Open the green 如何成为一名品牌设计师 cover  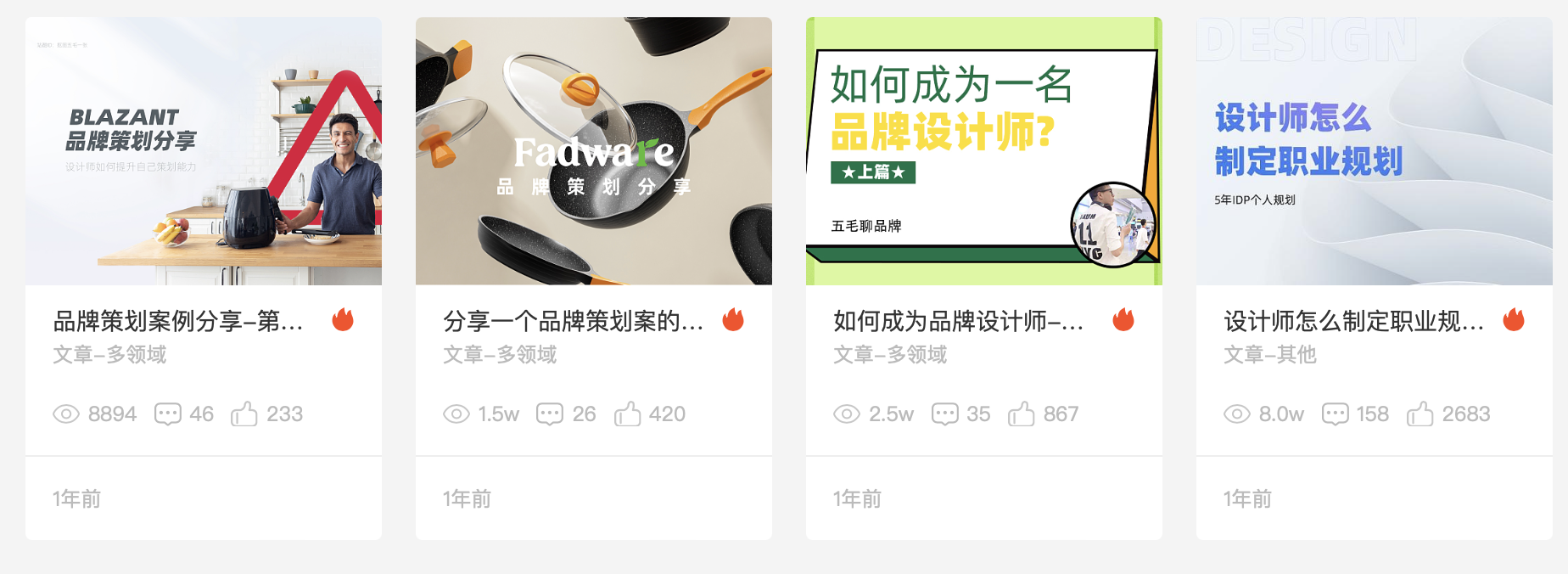(984, 151)
